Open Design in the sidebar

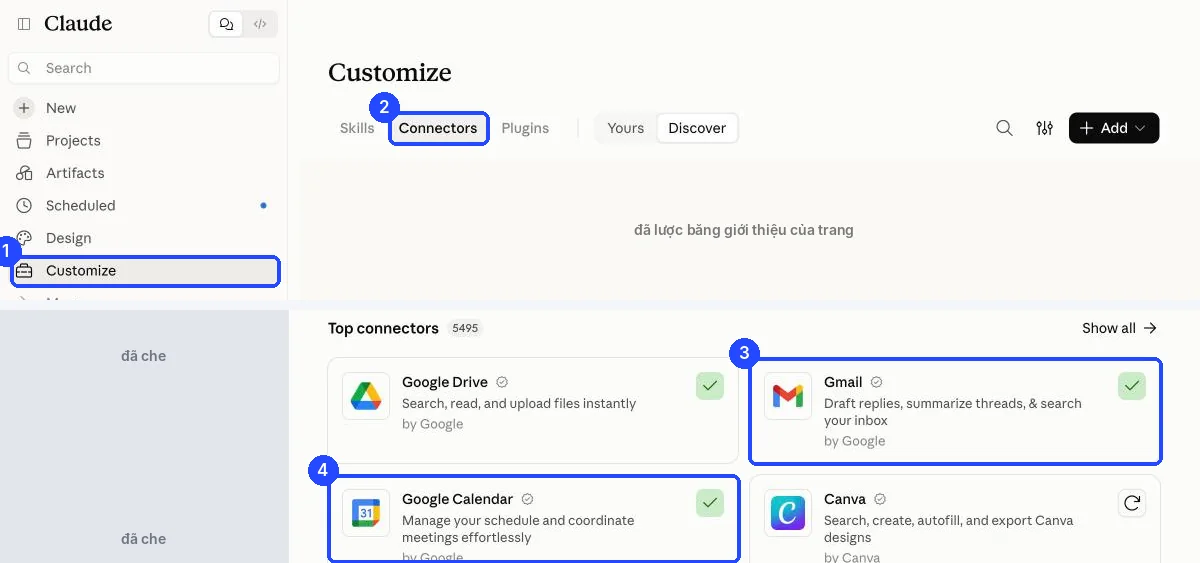point(144,238)
